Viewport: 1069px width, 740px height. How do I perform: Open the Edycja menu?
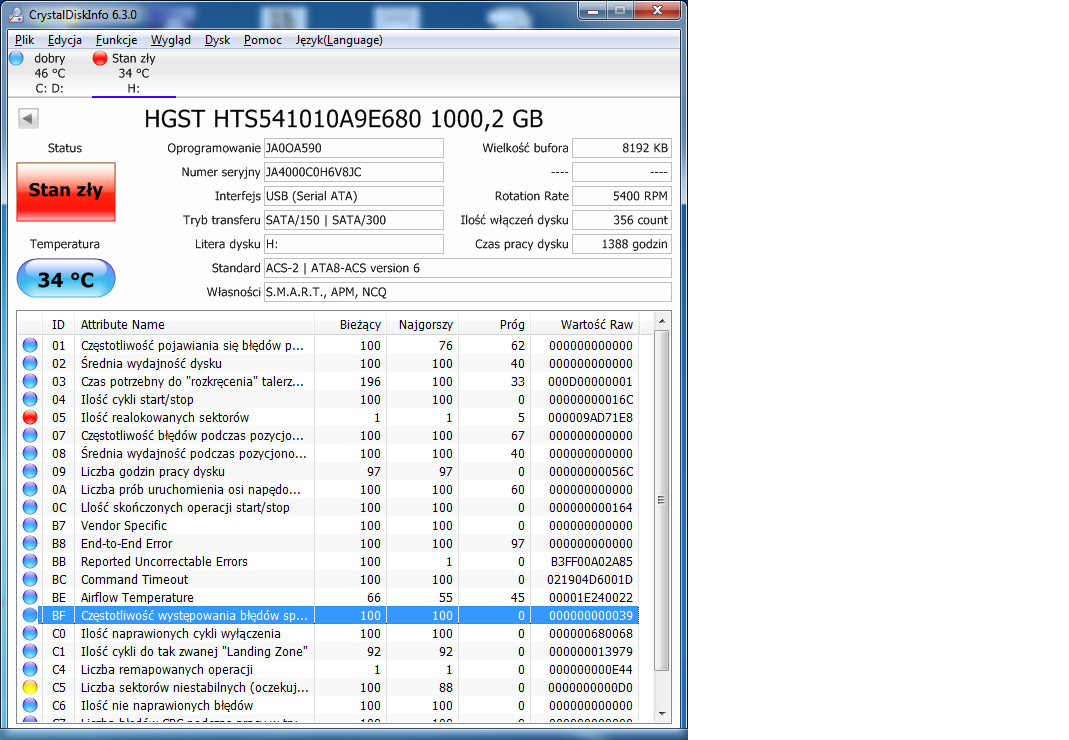[65, 40]
